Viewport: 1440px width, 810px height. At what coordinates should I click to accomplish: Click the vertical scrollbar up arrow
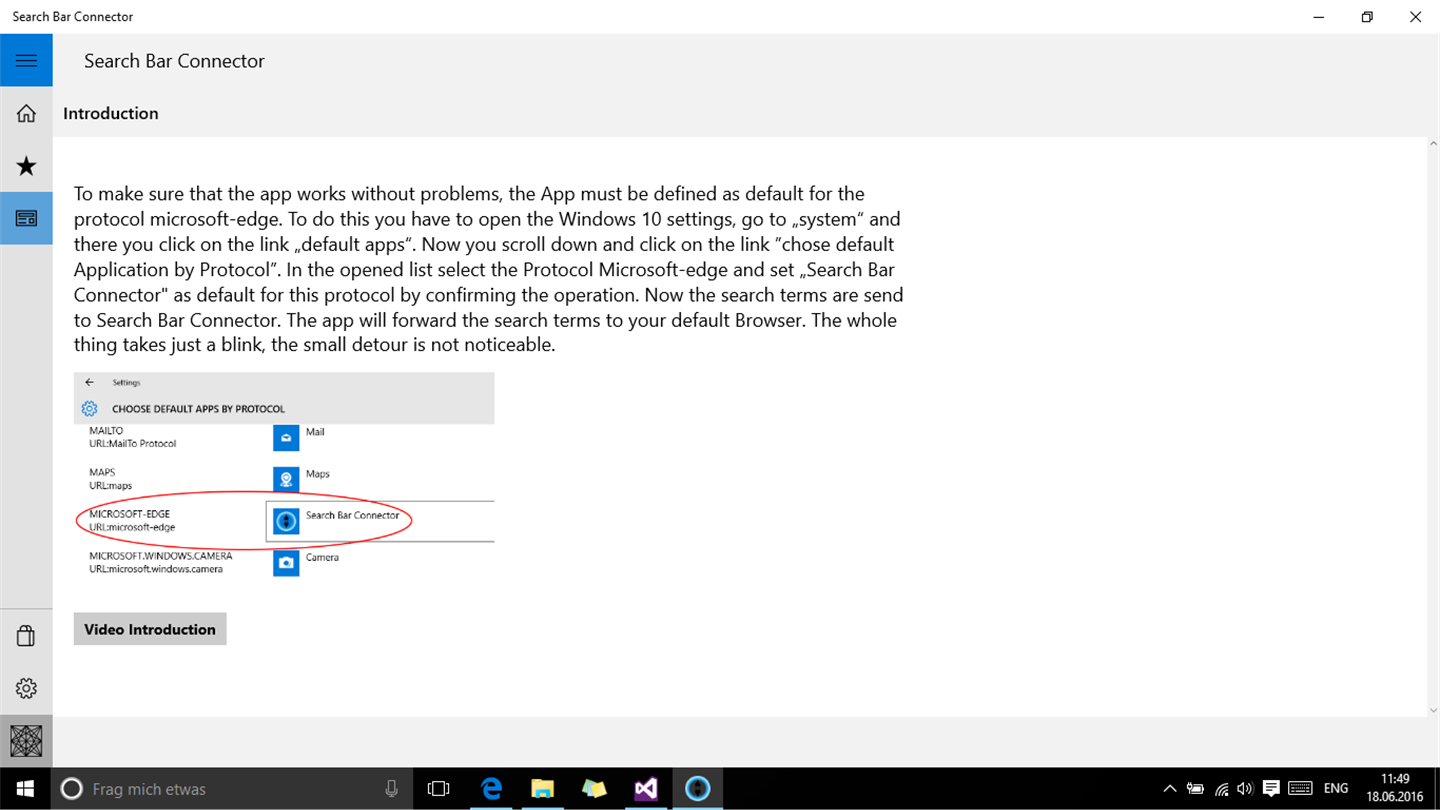point(1433,144)
